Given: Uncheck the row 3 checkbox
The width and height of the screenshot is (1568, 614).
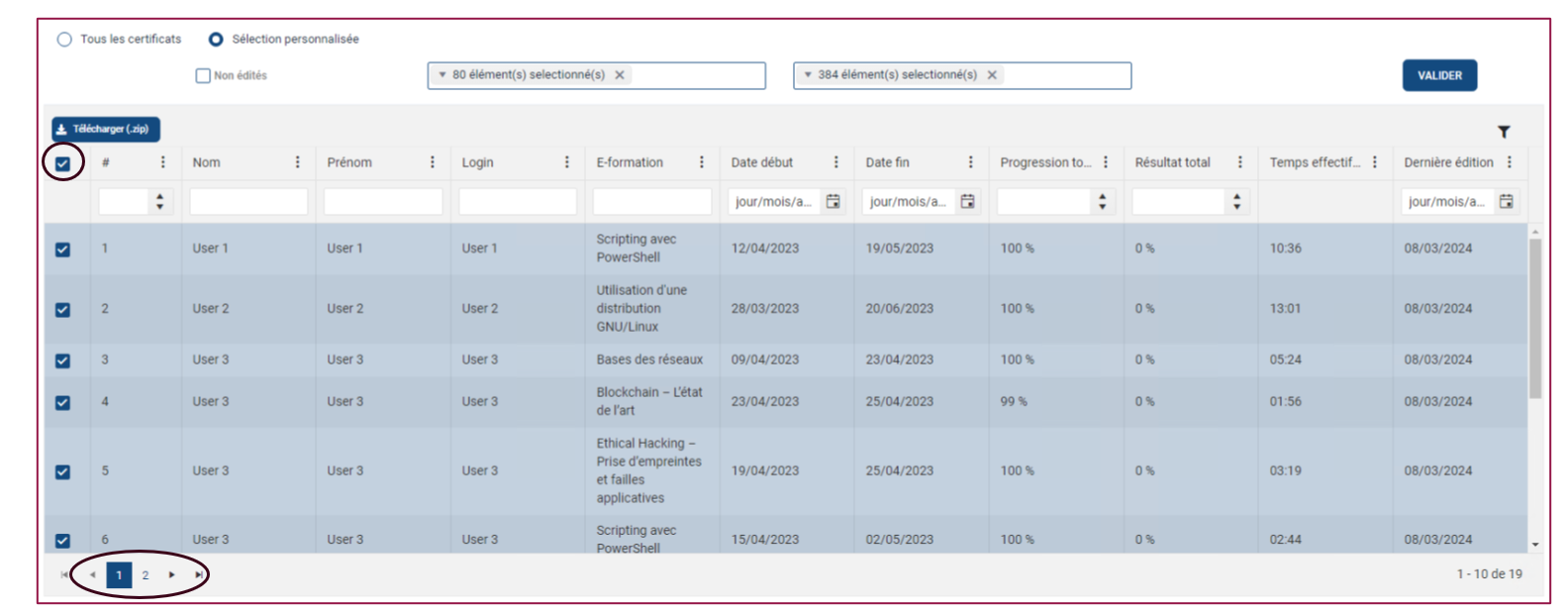Looking at the screenshot, I should (x=62, y=360).
